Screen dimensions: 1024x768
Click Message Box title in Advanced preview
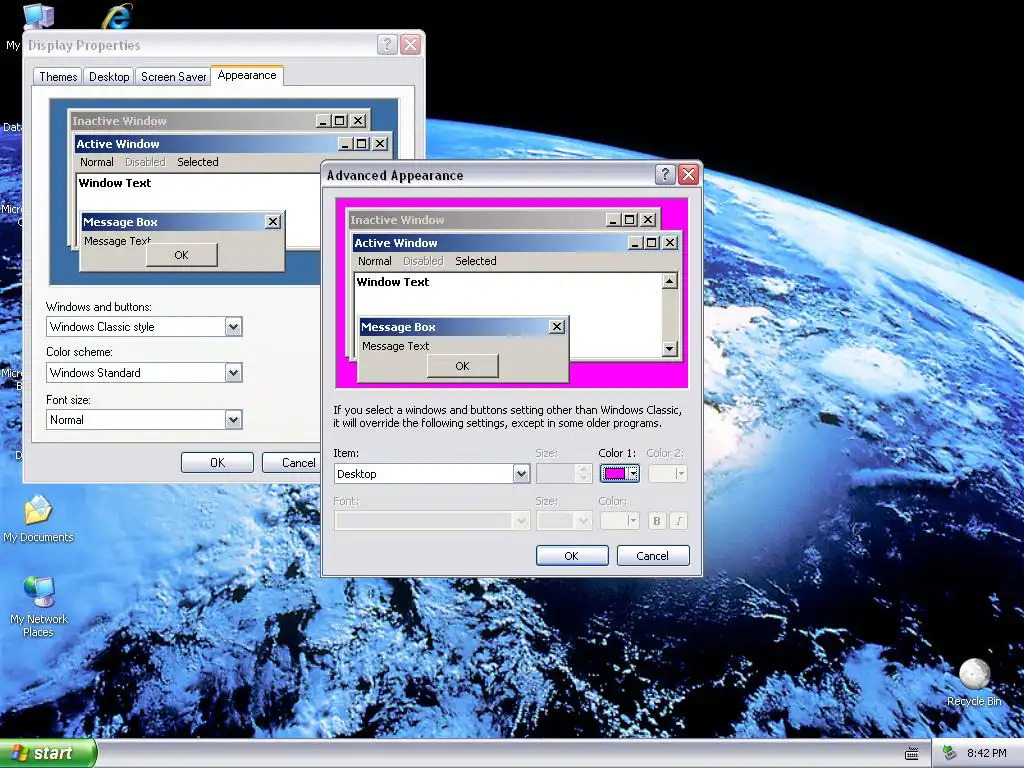398,327
